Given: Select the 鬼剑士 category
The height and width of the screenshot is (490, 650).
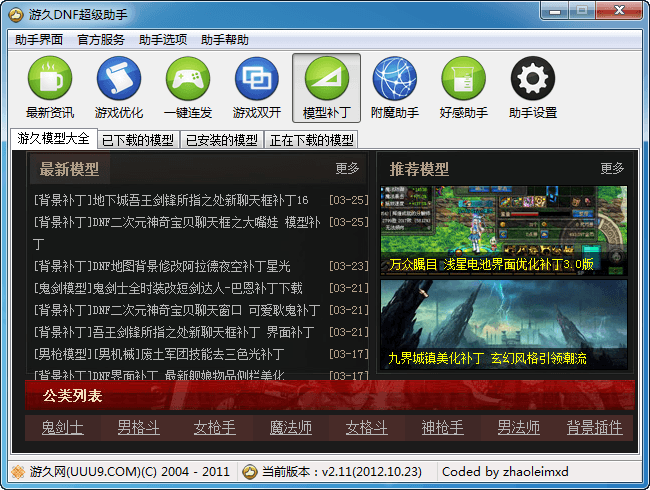Looking at the screenshot, I should tap(62, 428).
